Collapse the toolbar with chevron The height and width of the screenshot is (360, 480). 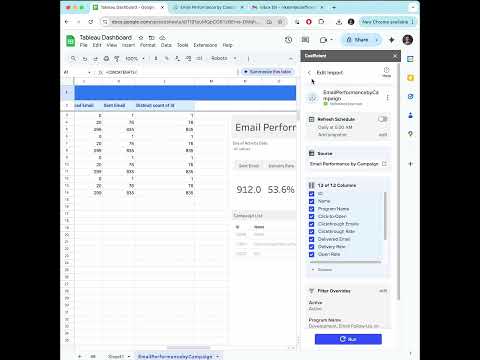[291, 58]
